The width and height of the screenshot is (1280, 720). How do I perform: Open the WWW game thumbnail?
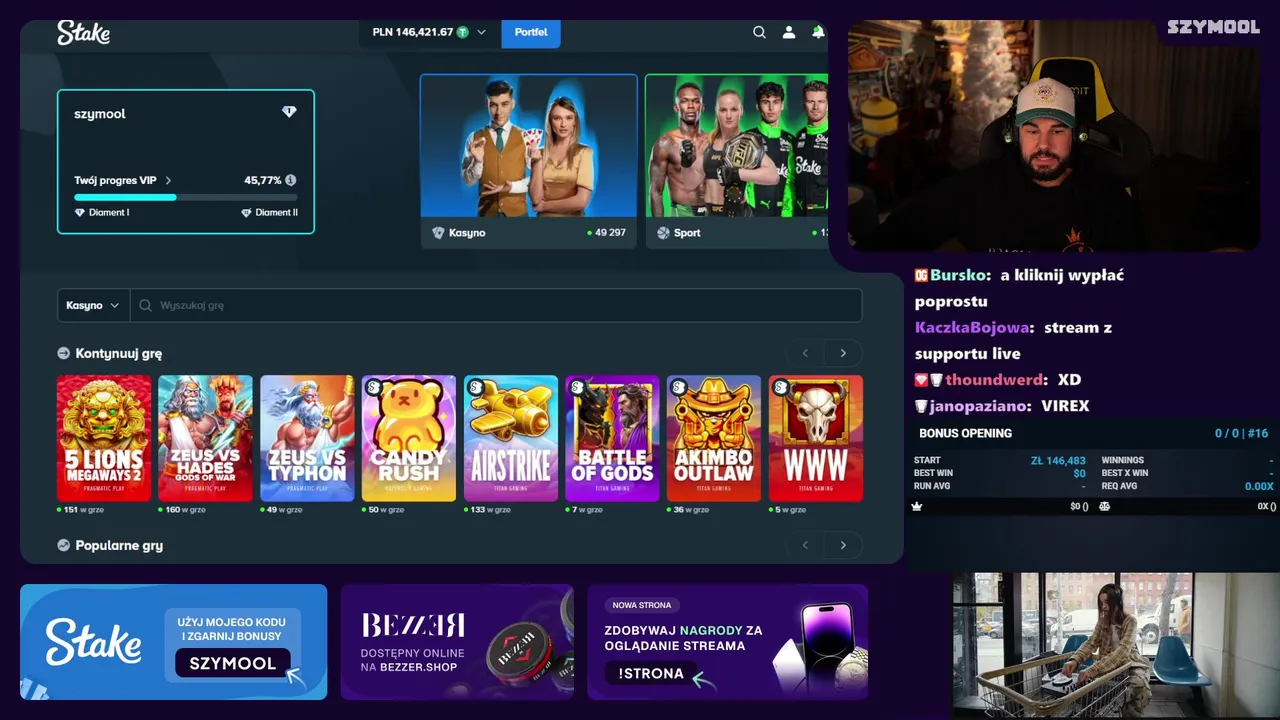coord(816,438)
